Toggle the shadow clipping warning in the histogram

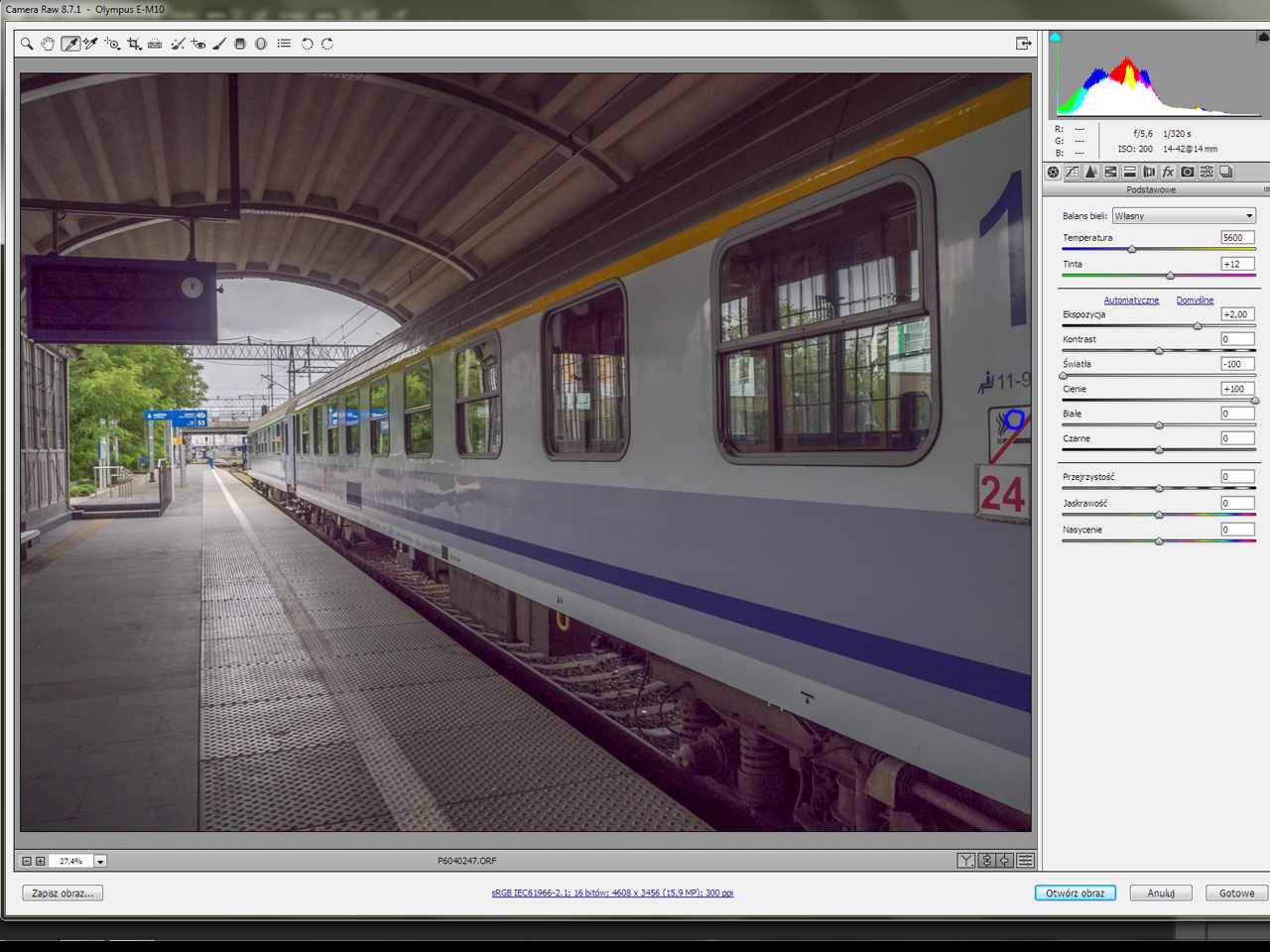pyautogui.click(x=1056, y=37)
